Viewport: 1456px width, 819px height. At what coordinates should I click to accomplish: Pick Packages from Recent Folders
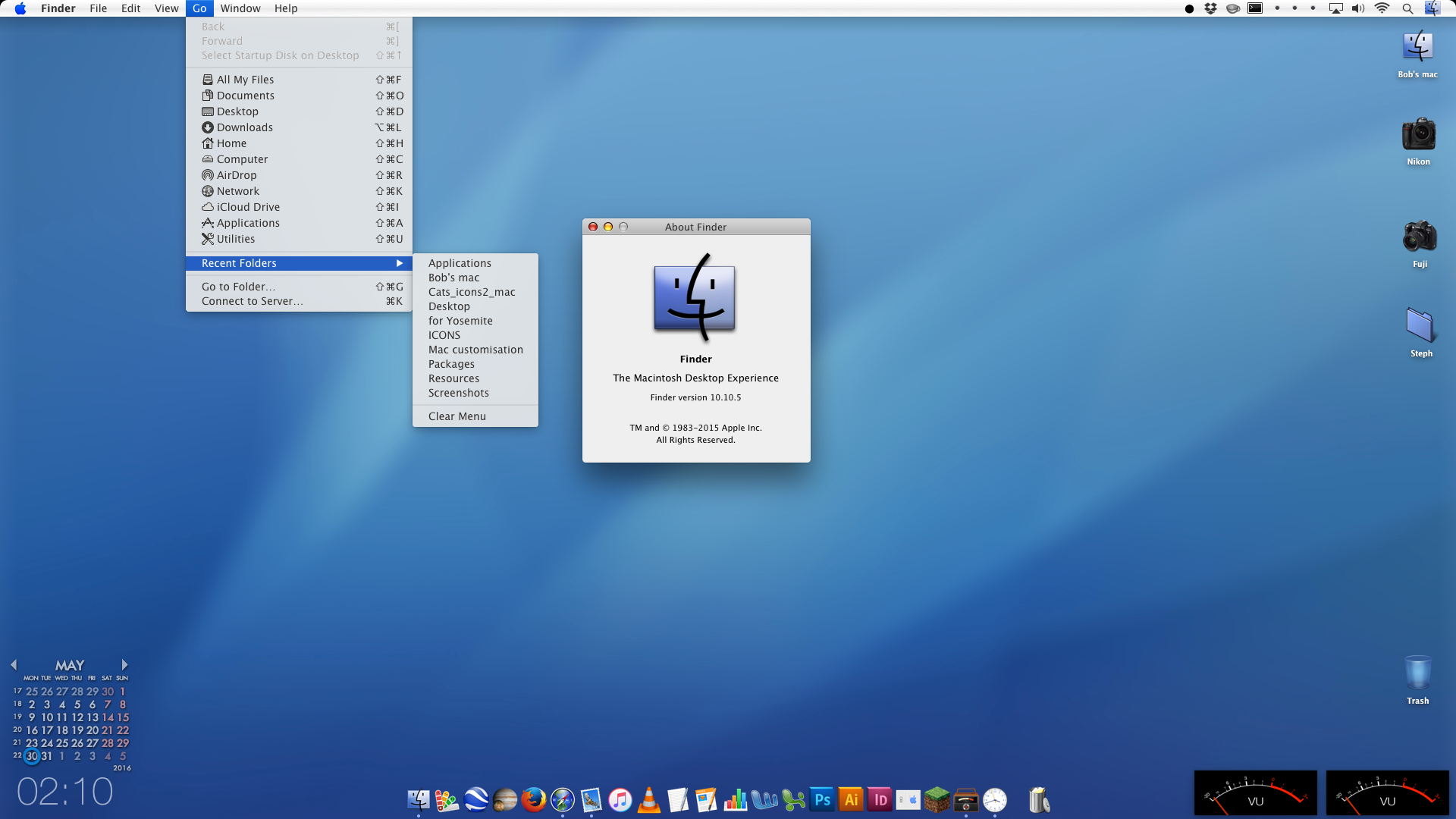[x=475, y=364]
